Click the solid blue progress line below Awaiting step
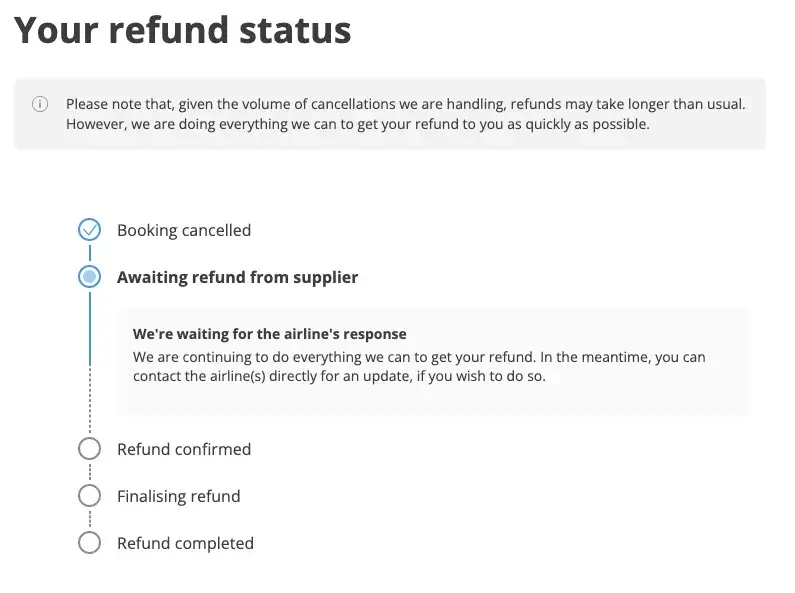 click(x=90, y=328)
